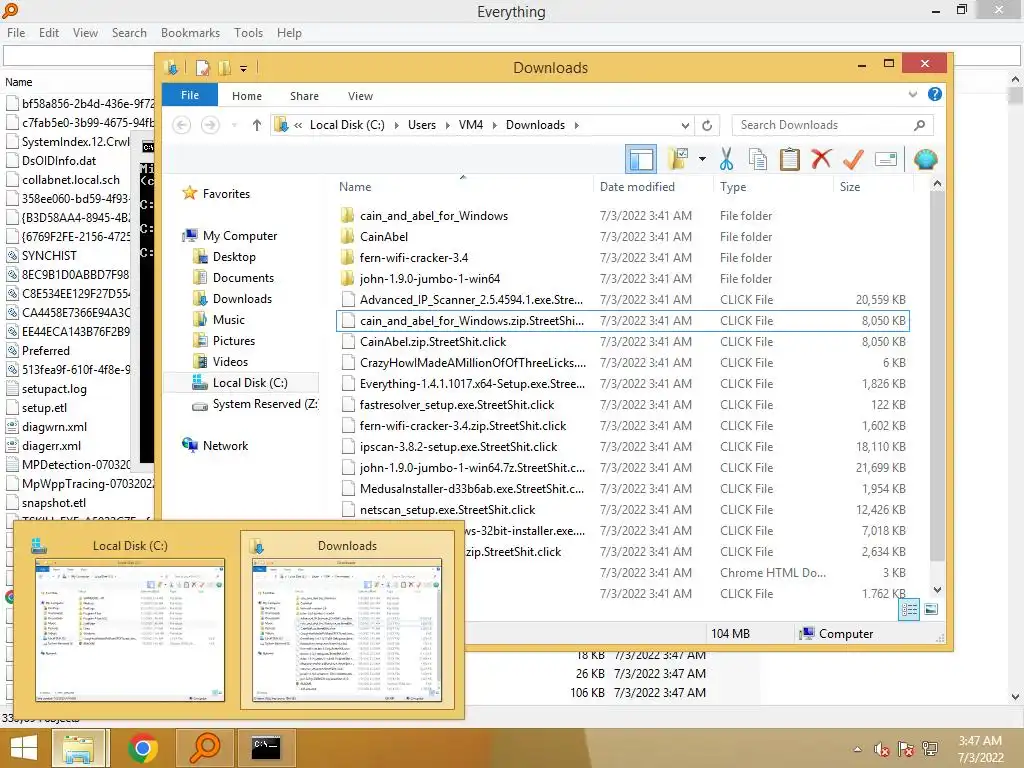
Task: Click the Cut scissors icon
Action: (x=726, y=159)
